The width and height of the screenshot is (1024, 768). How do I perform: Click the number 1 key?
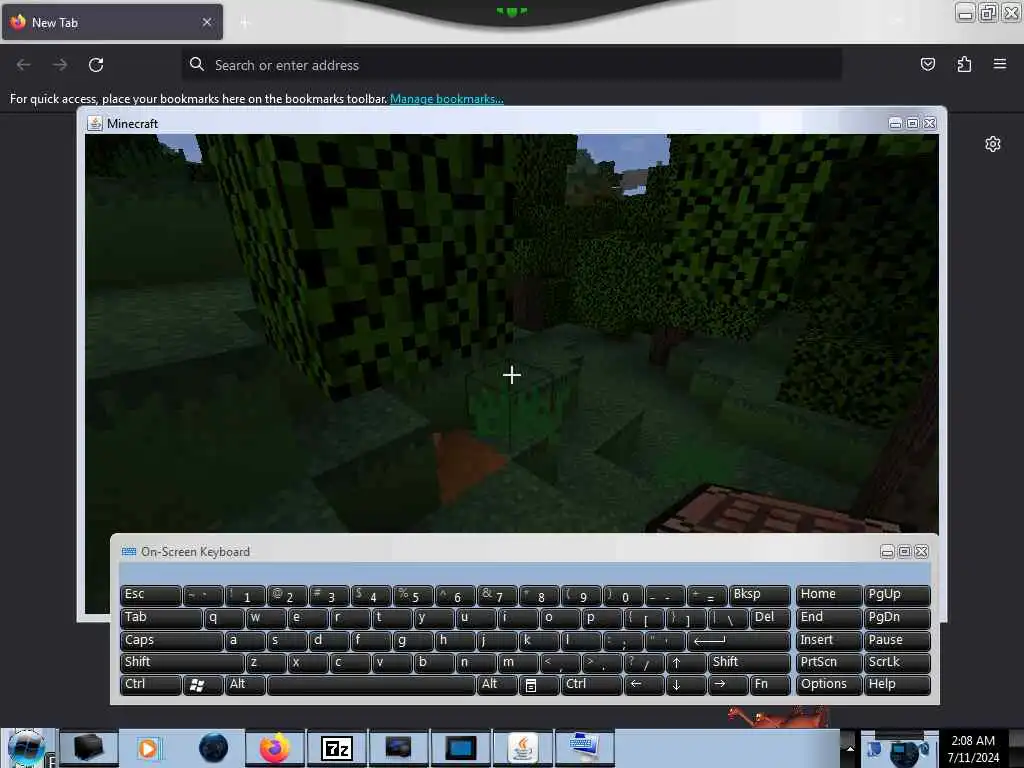coord(246,594)
